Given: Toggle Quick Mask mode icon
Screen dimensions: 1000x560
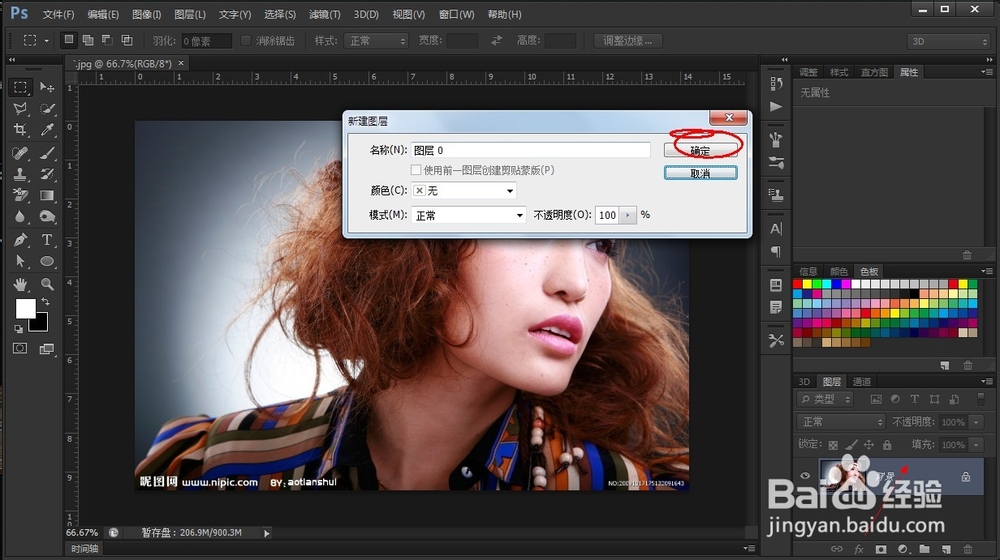Looking at the screenshot, I should tap(20, 348).
